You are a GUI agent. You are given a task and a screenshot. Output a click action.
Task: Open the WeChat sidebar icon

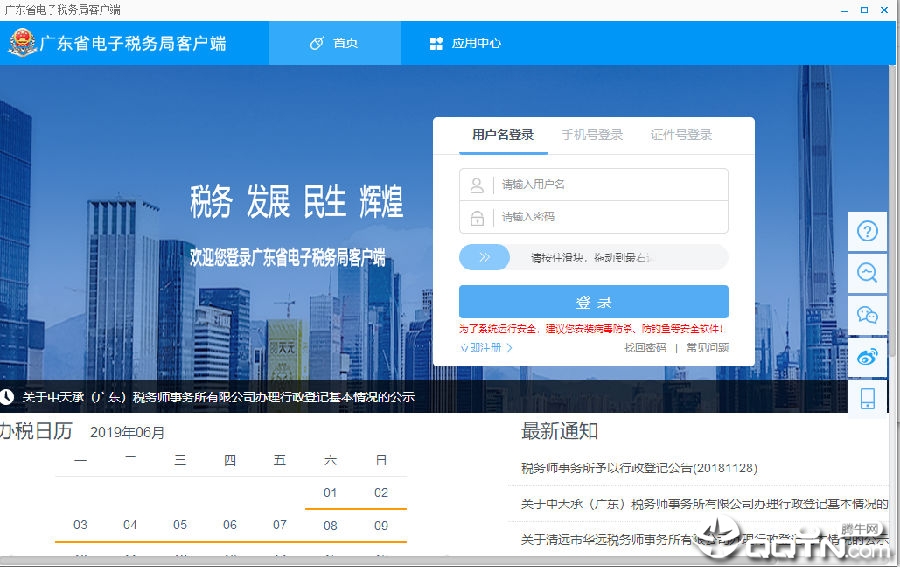click(867, 315)
